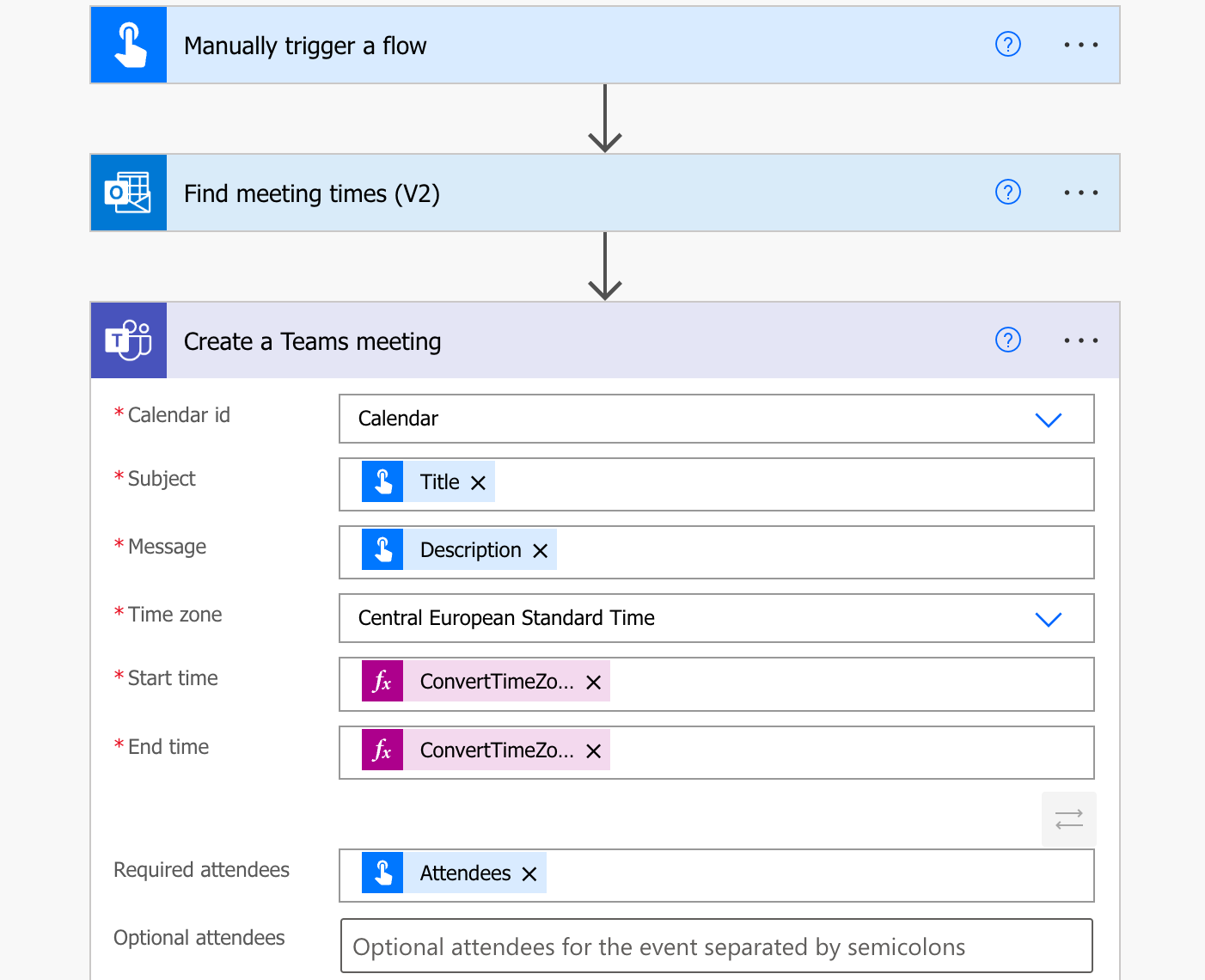Click the Time zone label
1205x980 pixels.
[174, 615]
